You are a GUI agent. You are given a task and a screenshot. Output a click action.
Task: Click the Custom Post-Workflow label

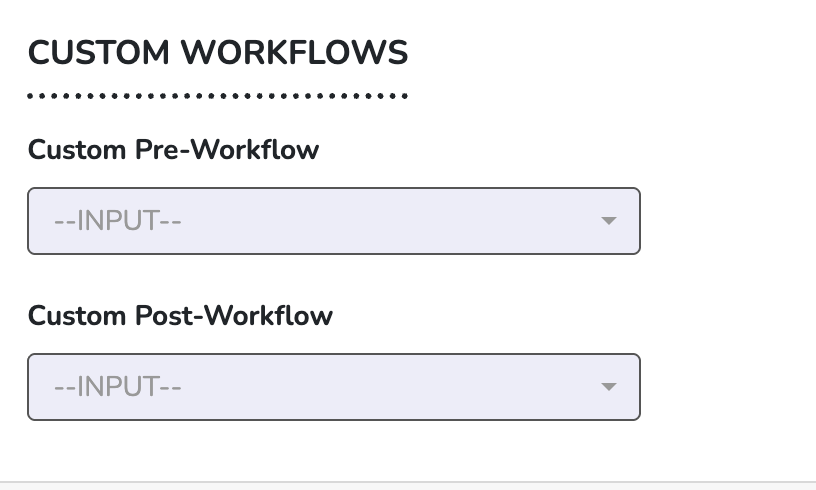(180, 316)
